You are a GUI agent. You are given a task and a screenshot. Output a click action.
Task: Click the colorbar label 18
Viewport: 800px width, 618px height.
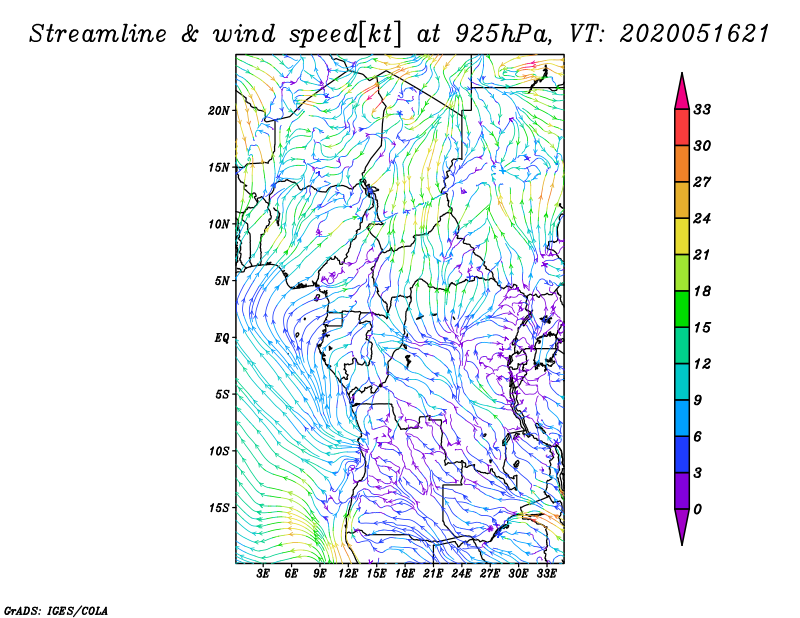701,291
